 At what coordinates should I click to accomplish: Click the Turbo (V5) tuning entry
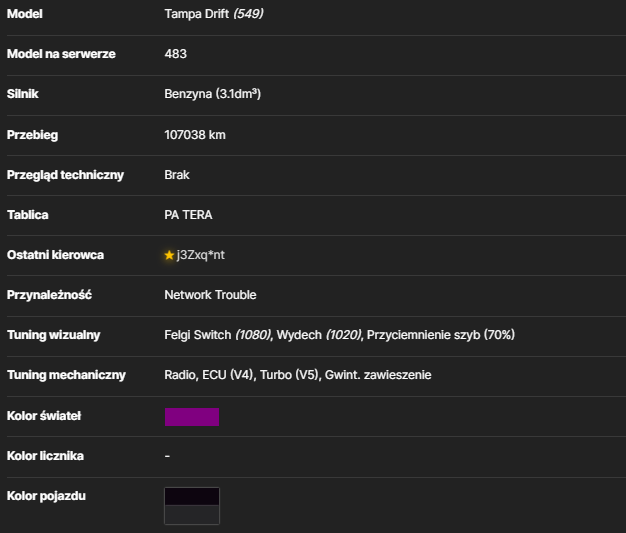click(290, 375)
